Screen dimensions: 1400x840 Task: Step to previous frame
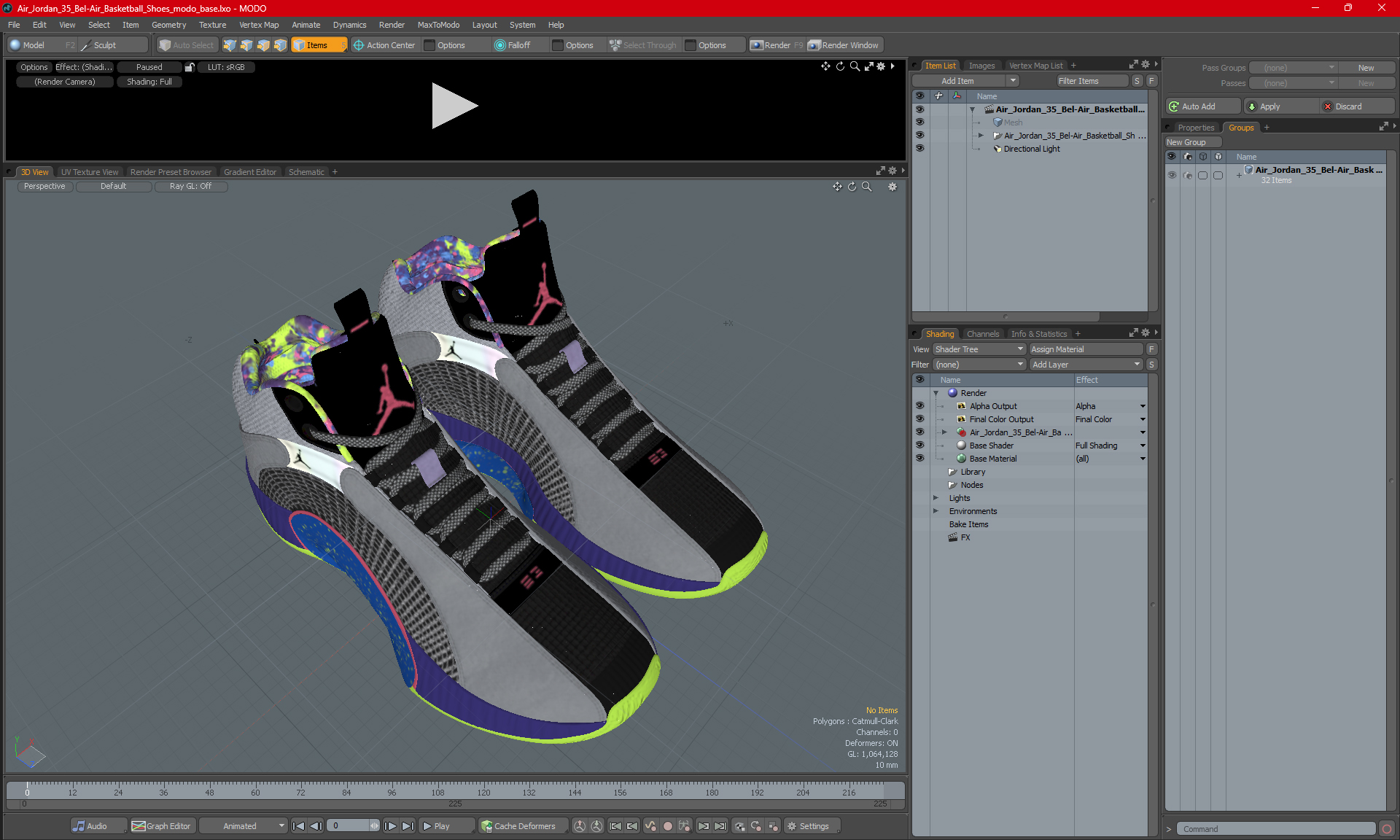click(316, 826)
